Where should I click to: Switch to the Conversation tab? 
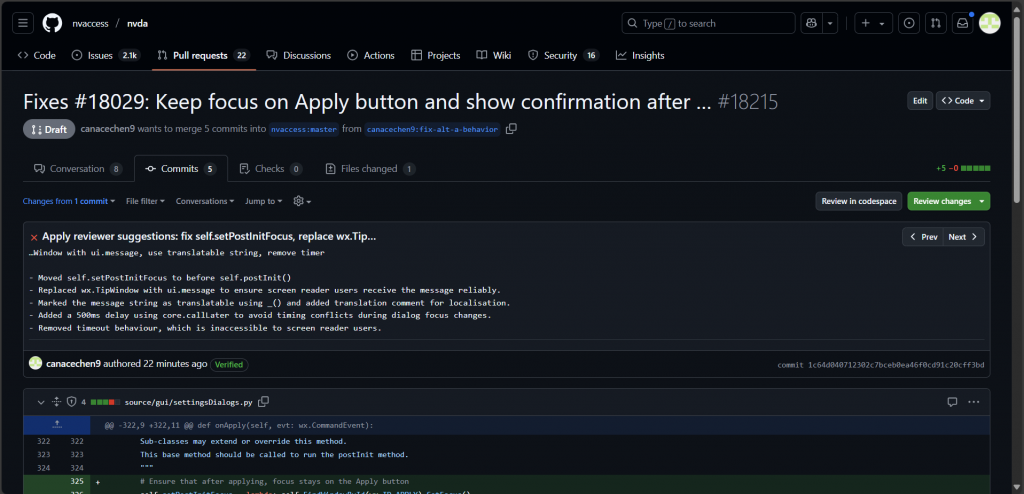tap(78, 169)
